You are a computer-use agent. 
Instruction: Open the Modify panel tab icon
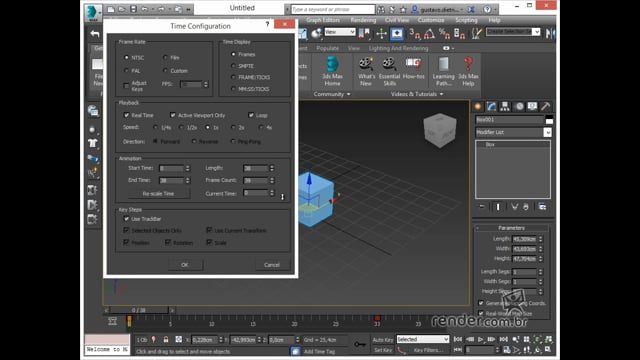491,107
